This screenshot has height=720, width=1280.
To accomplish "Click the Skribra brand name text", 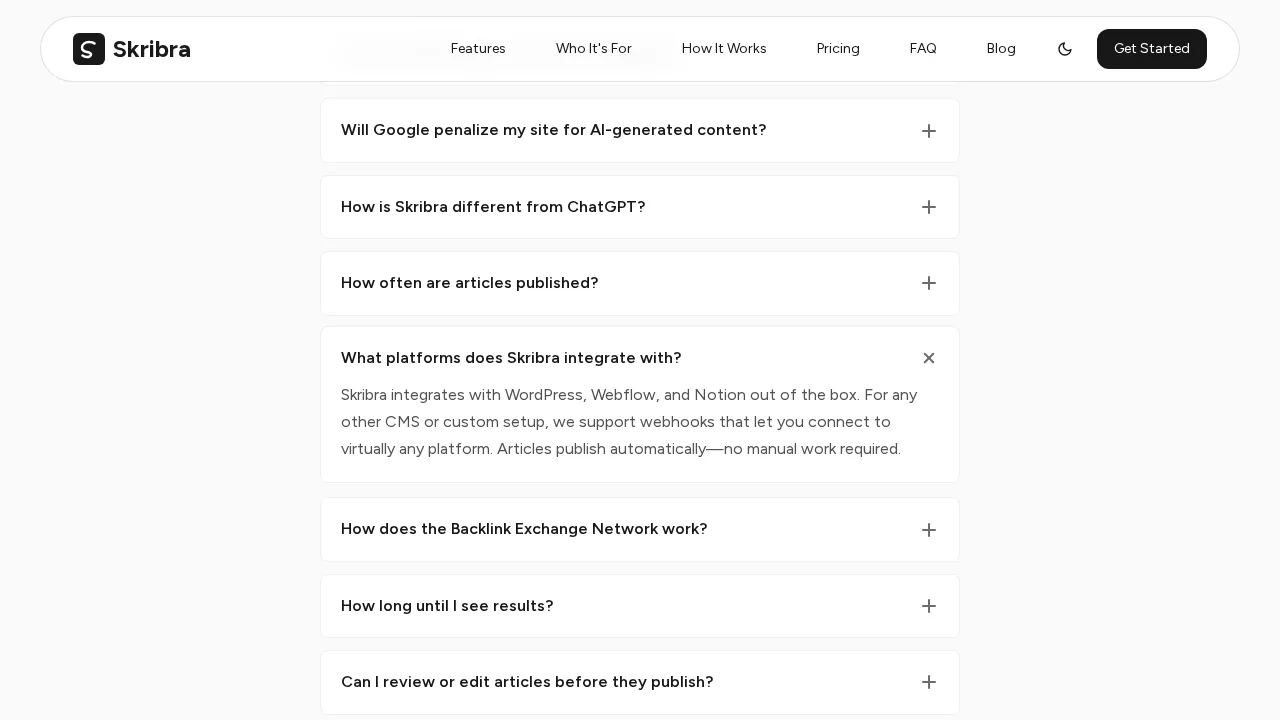I will 151,49.
